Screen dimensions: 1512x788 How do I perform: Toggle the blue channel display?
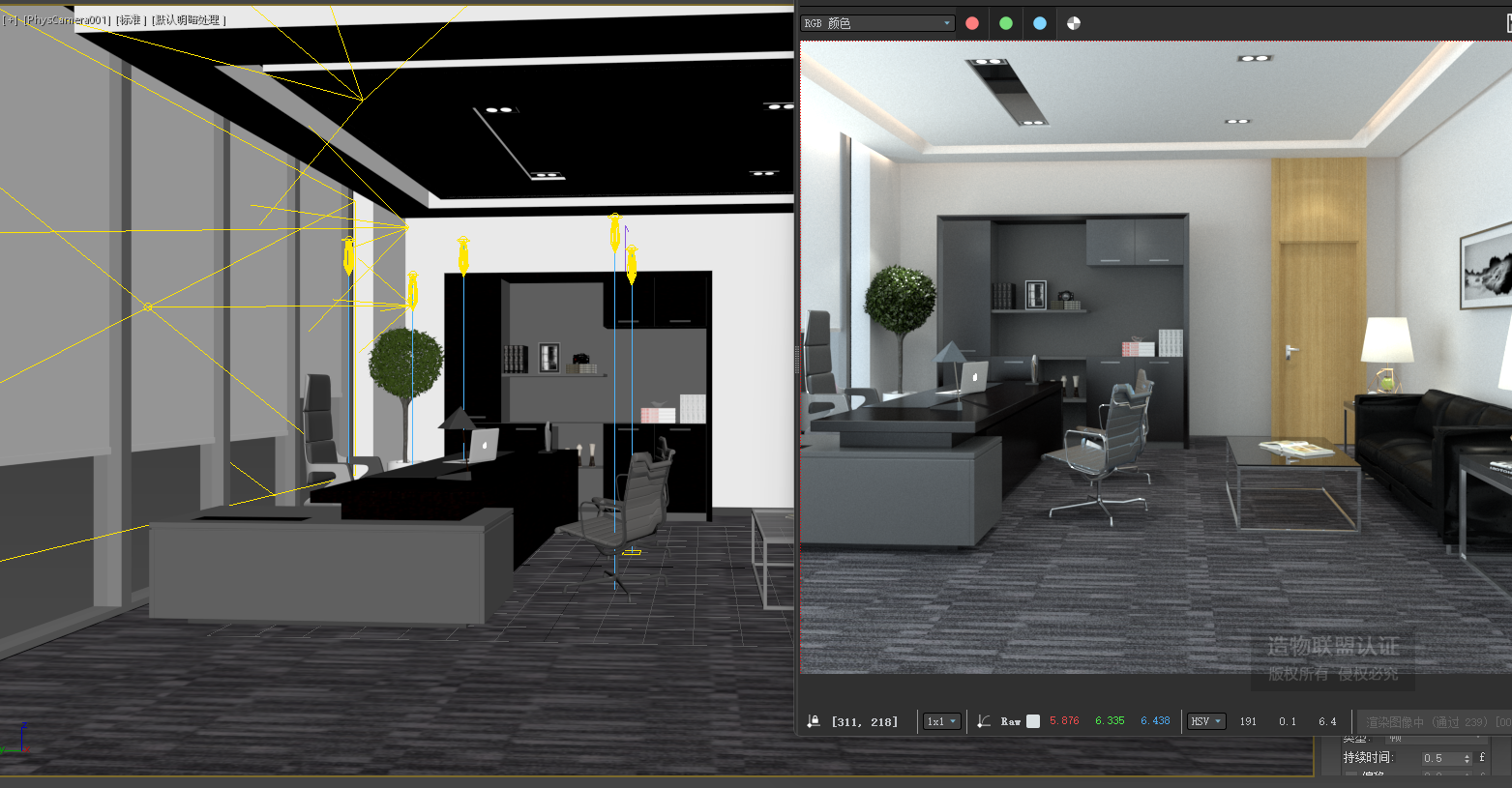point(1040,23)
